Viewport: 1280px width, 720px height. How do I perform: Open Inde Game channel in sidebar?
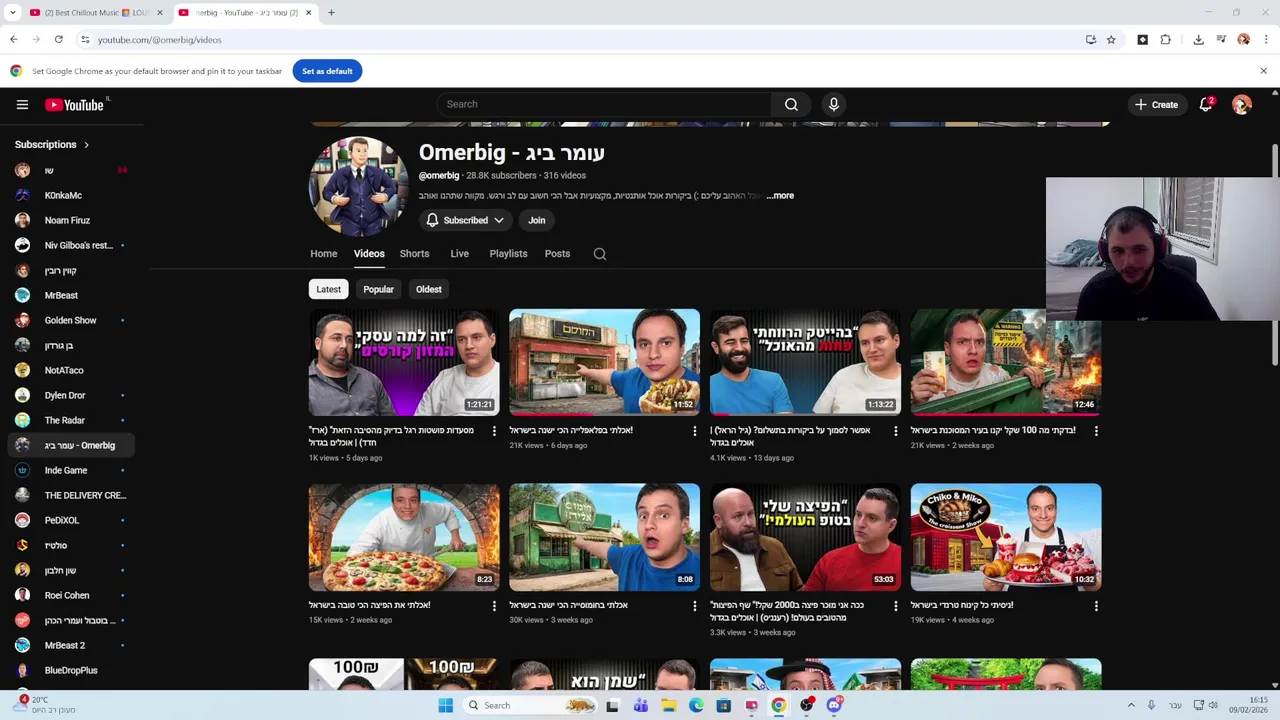[x=70, y=471]
